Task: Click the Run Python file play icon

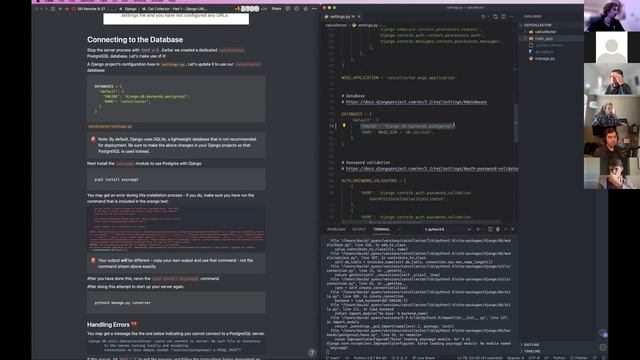Action: click(483, 17)
